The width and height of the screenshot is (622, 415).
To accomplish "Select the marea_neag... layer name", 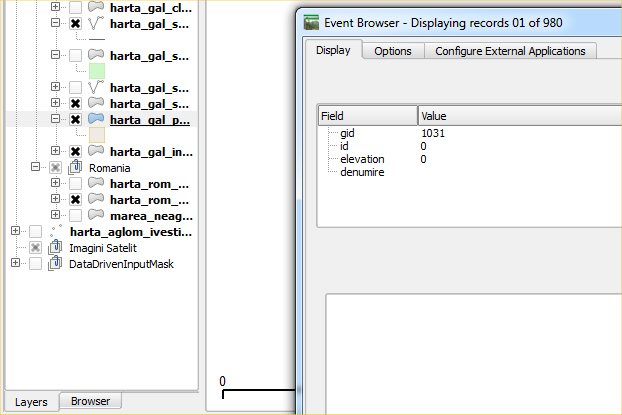I will 152,216.
